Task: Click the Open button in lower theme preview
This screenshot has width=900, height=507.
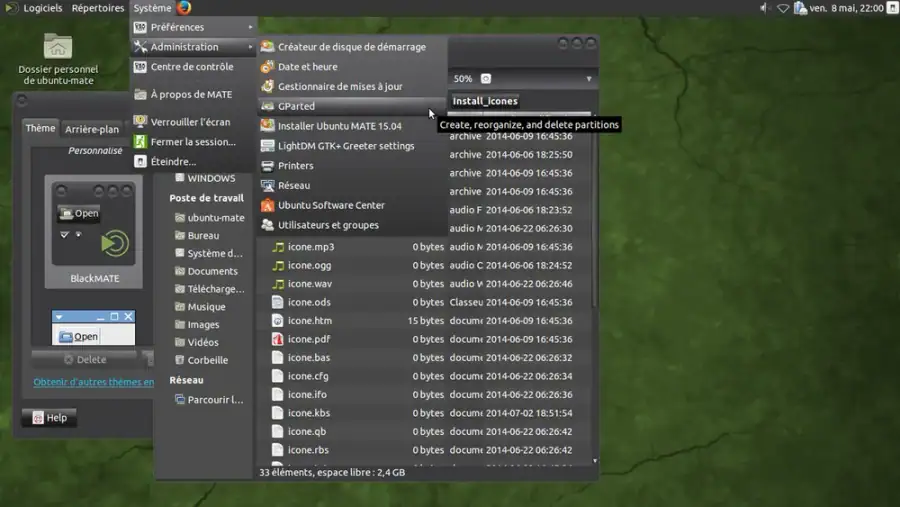Action: click(x=79, y=336)
